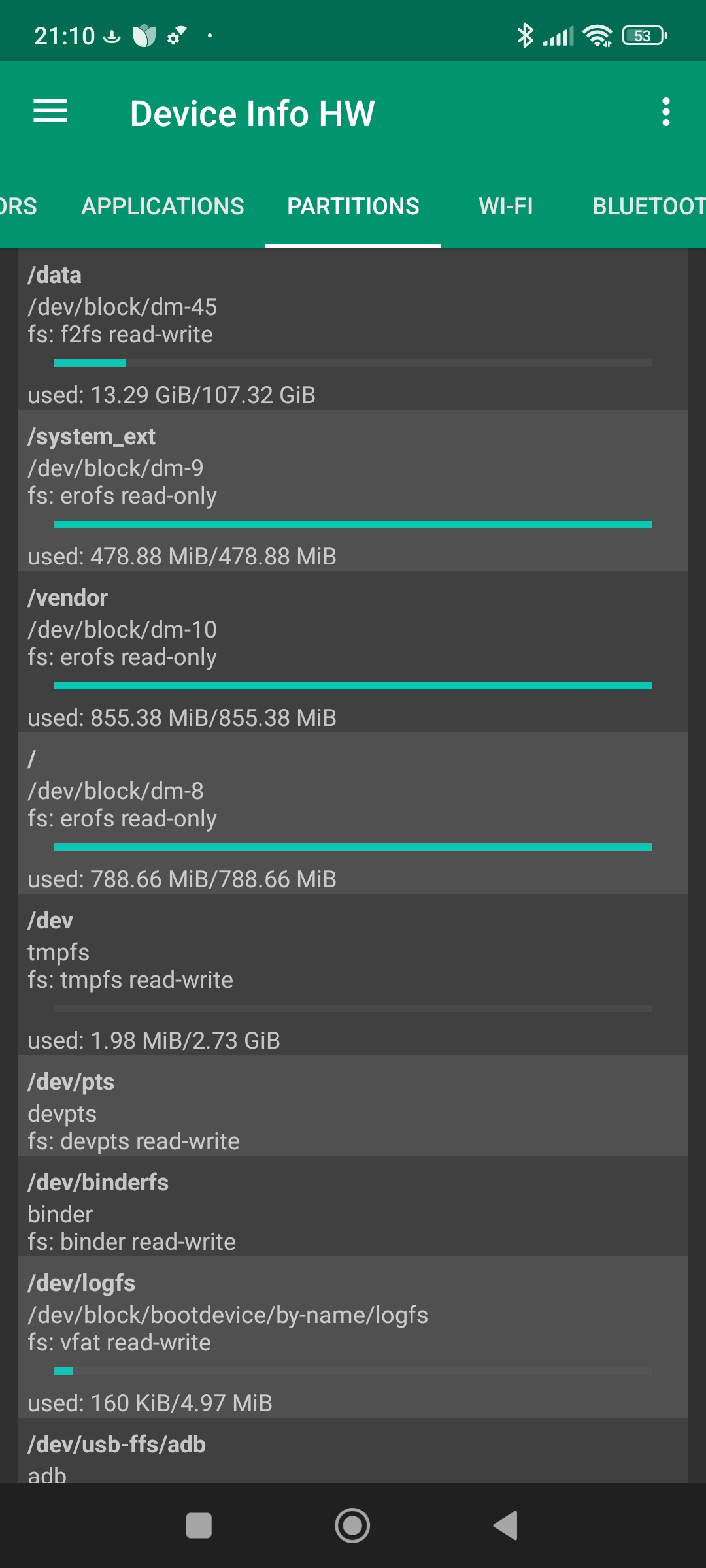Select the /vendor partition entry
706x1568 pixels.
point(353,651)
